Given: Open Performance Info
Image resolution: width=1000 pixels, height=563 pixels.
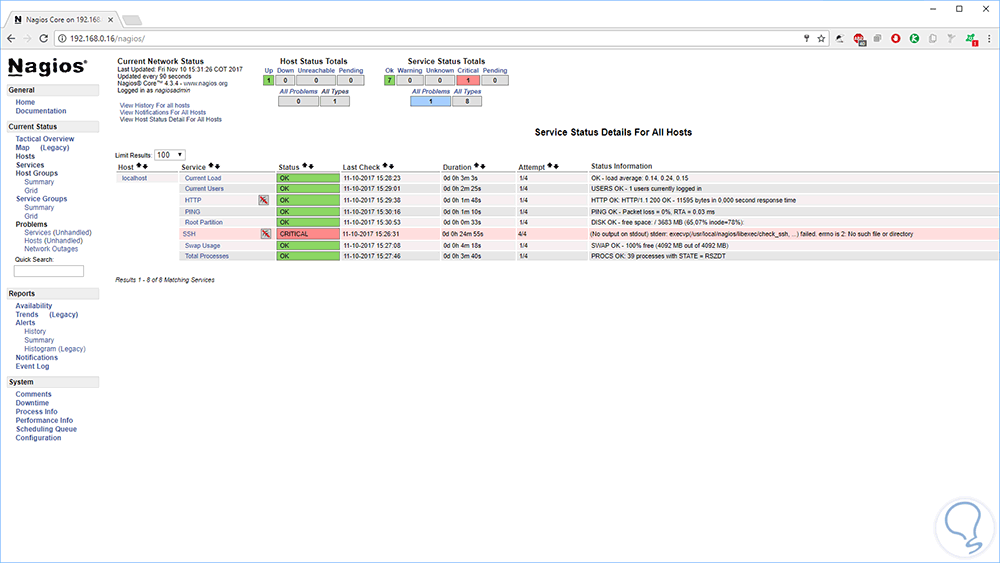Looking at the screenshot, I should (x=44, y=420).
